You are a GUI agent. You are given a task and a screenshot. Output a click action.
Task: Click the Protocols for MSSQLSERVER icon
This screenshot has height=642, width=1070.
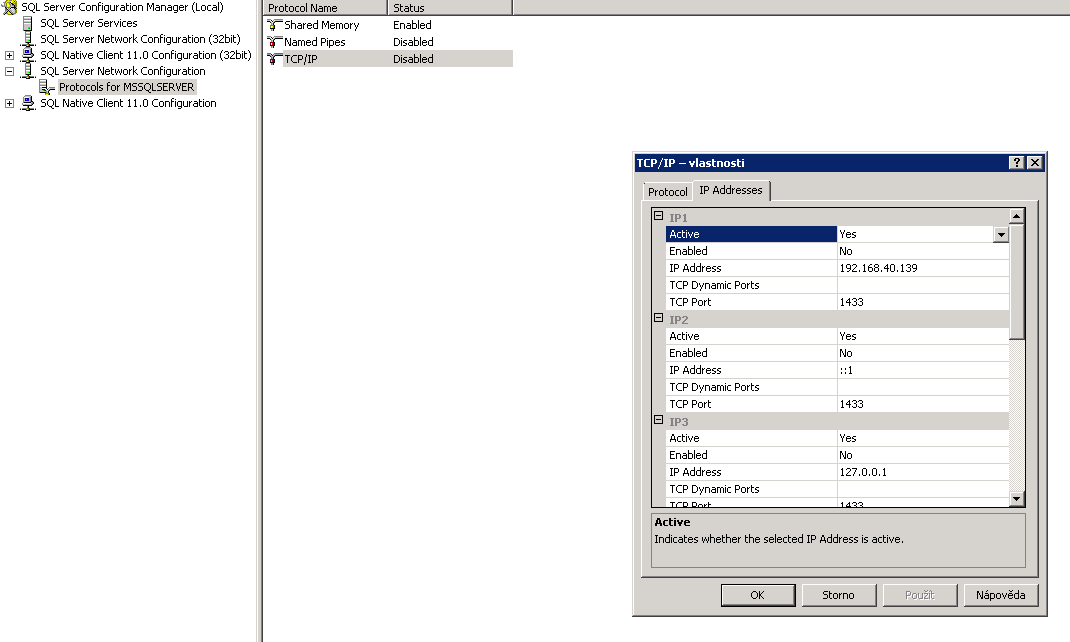pyautogui.click(x=46, y=87)
